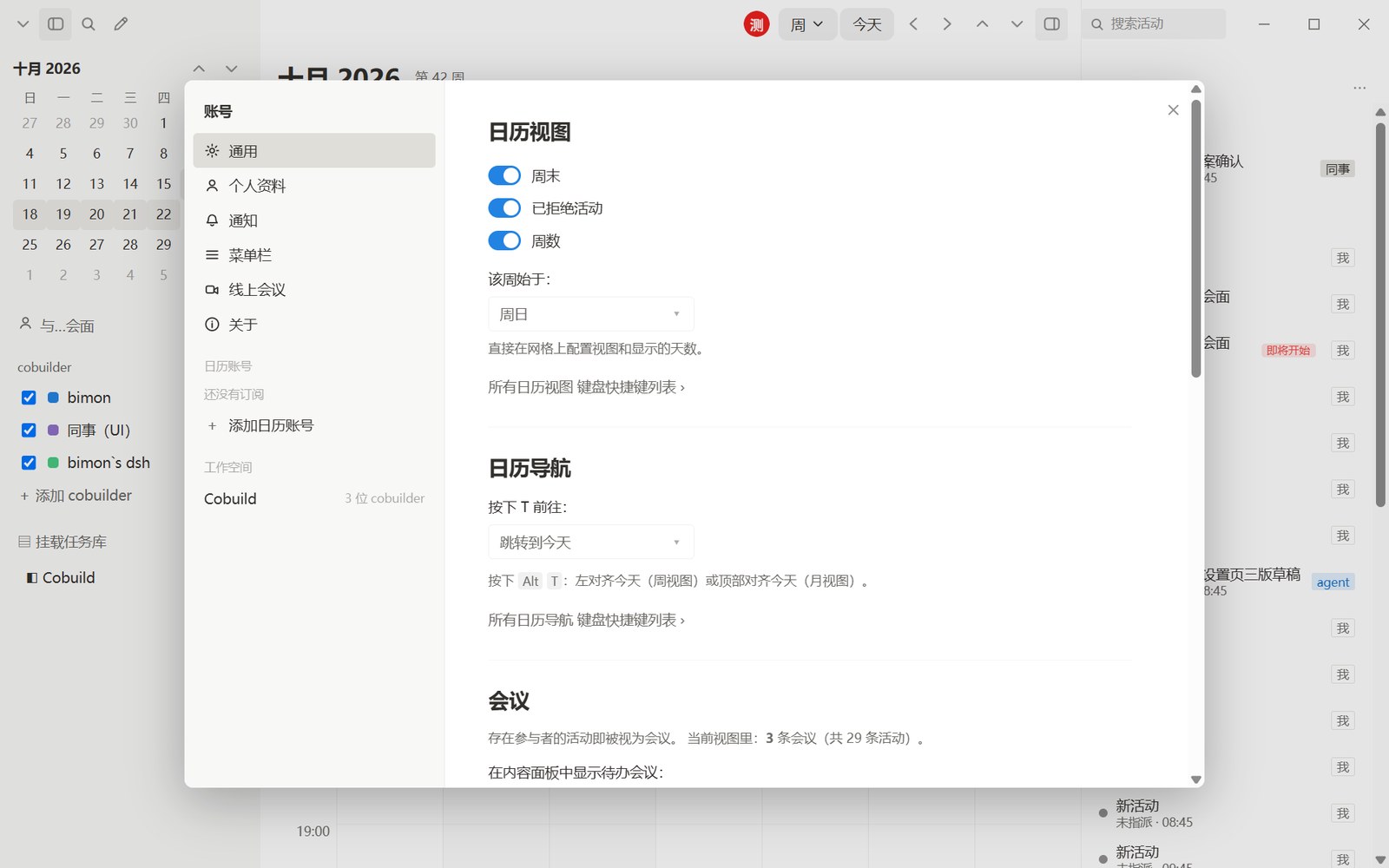Click the compose pencil icon
This screenshot has height=868, width=1389.
(121, 24)
